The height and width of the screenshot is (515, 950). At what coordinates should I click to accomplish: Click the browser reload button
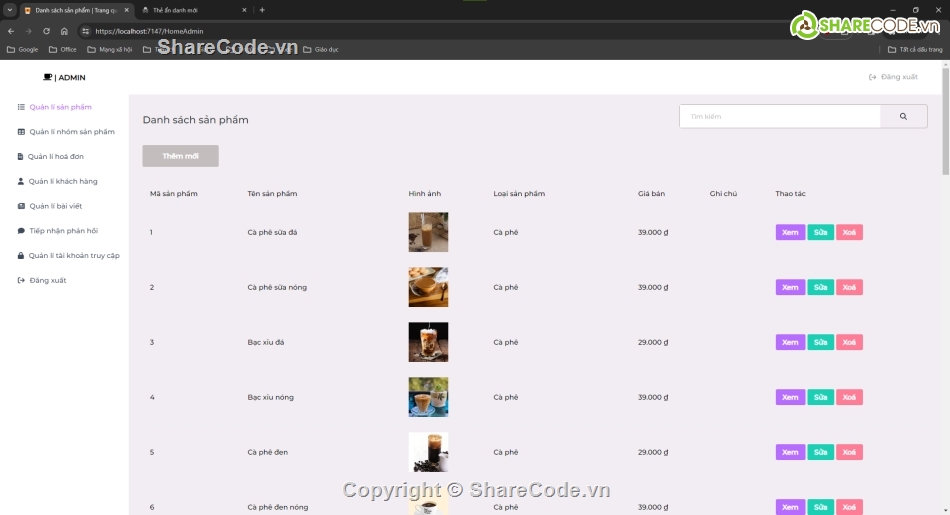point(46,31)
